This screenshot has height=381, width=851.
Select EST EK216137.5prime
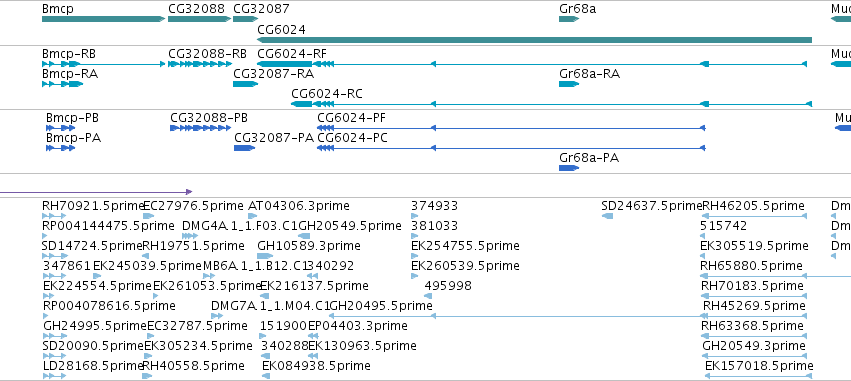[314, 286]
